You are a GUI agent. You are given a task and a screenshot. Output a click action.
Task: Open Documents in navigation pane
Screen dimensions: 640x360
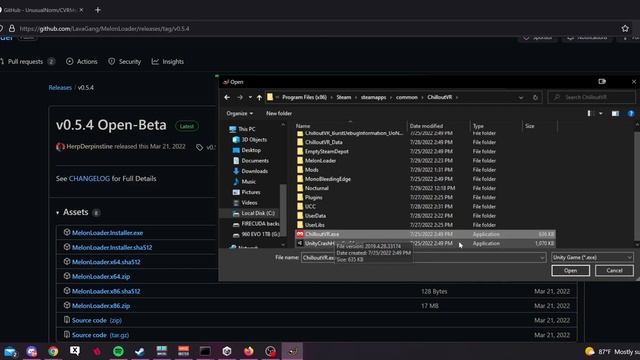[x=250, y=161]
